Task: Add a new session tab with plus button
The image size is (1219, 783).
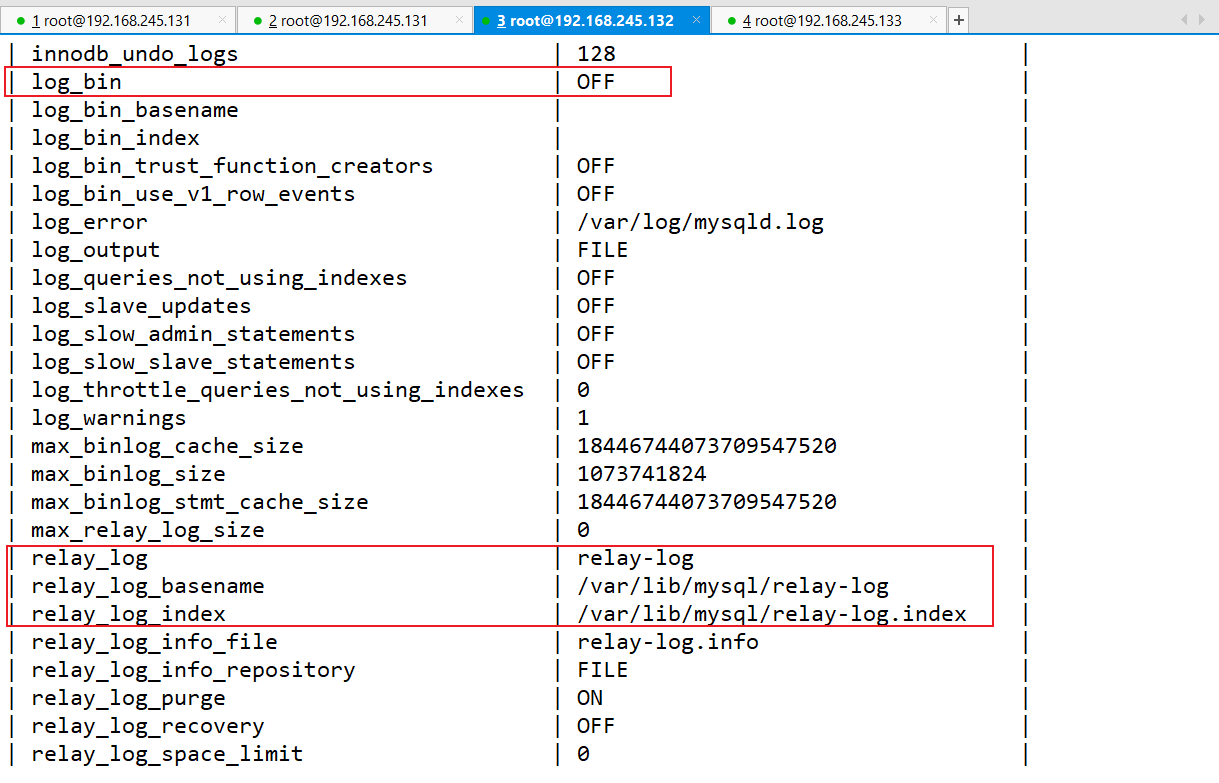Action: point(958,20)
